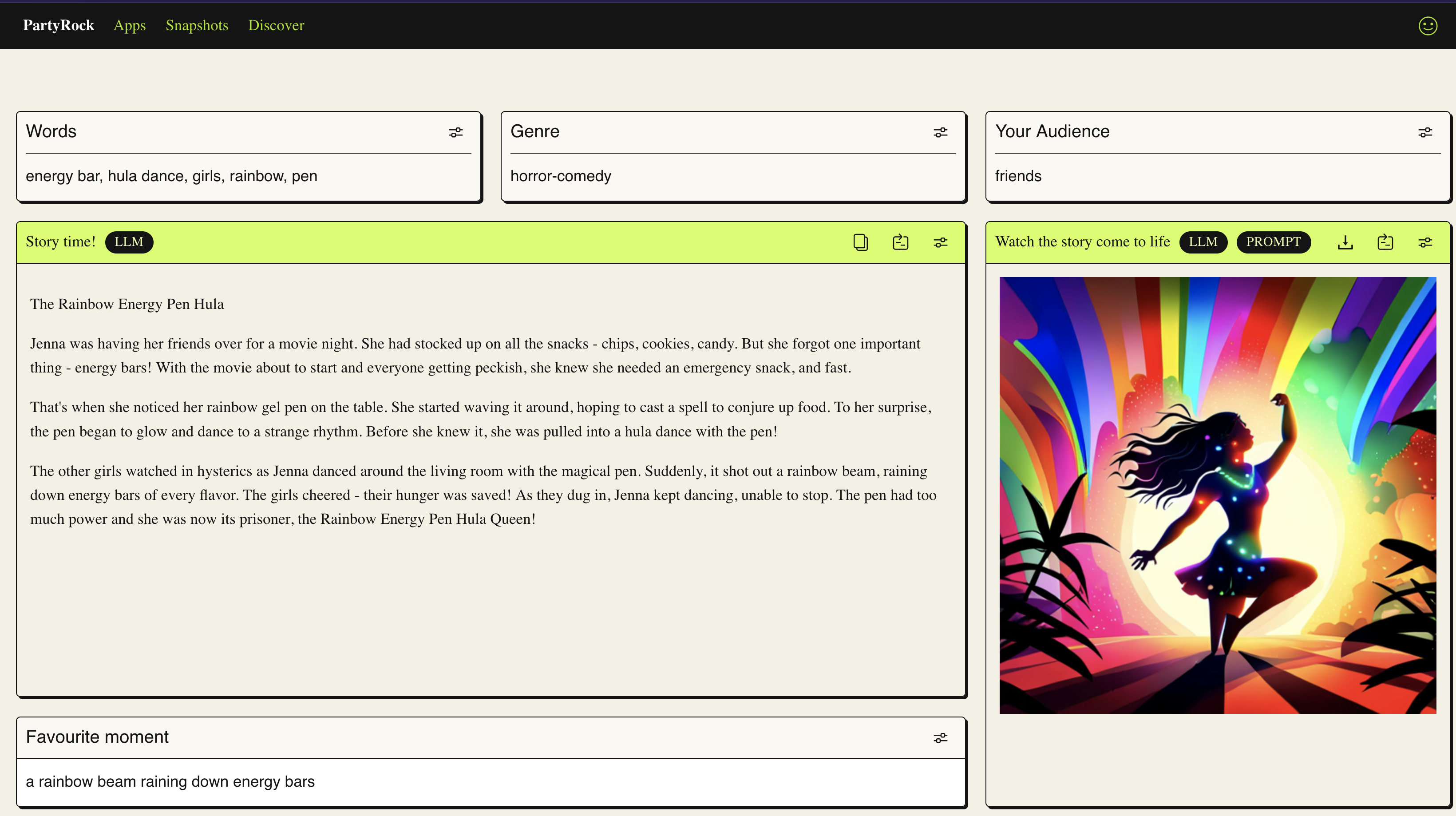Click the smiley profile icon

[x=1428, y=25]
